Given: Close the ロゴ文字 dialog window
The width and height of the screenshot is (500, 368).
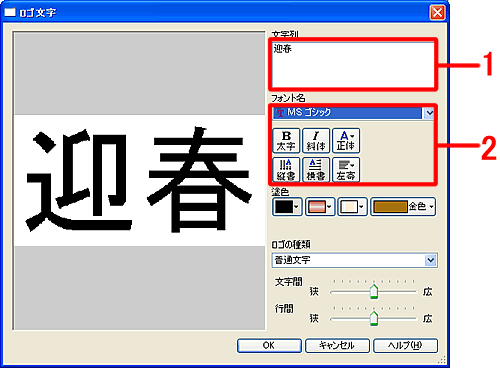Looking at the screenshot, I should 437,13.
